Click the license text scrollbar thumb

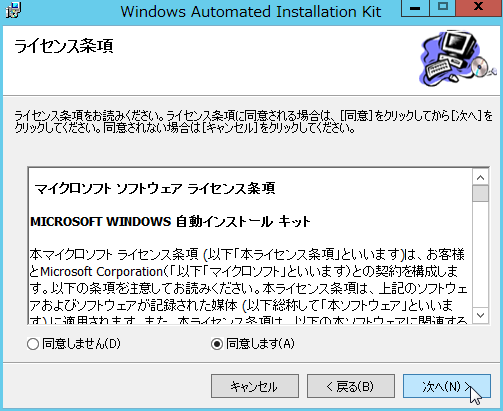click(x=480, y=193)
